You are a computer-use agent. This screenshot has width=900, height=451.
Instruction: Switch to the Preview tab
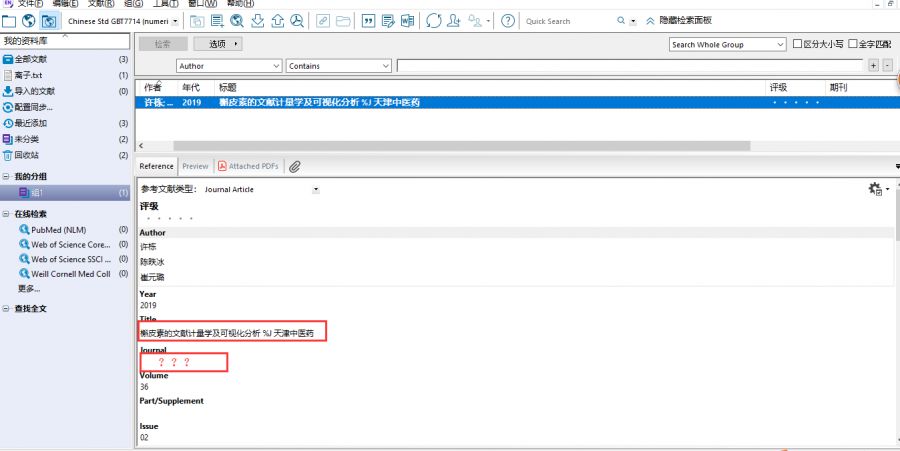[195, 166]
